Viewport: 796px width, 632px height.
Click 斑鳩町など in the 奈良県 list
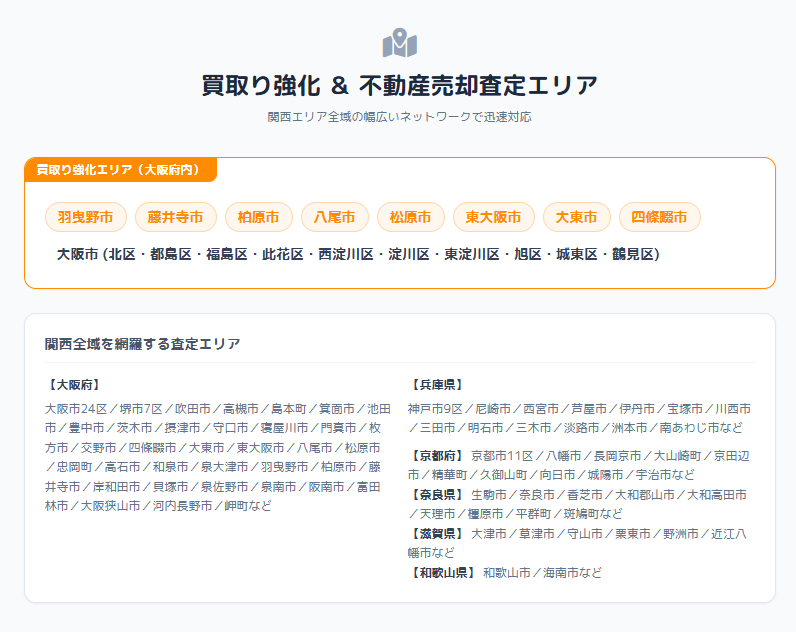(x=593, y=514)
